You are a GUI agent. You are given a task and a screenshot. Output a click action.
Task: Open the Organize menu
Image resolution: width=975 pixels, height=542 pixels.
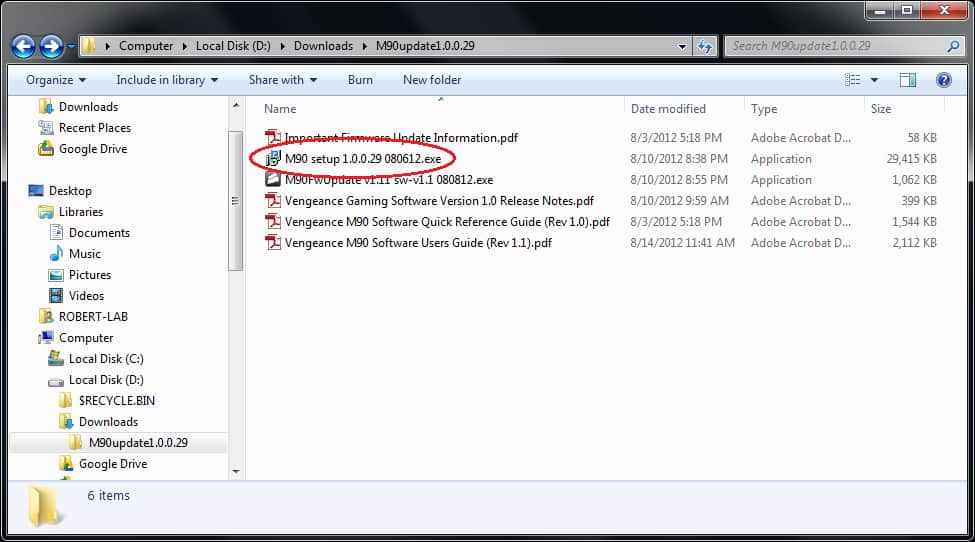56,80
